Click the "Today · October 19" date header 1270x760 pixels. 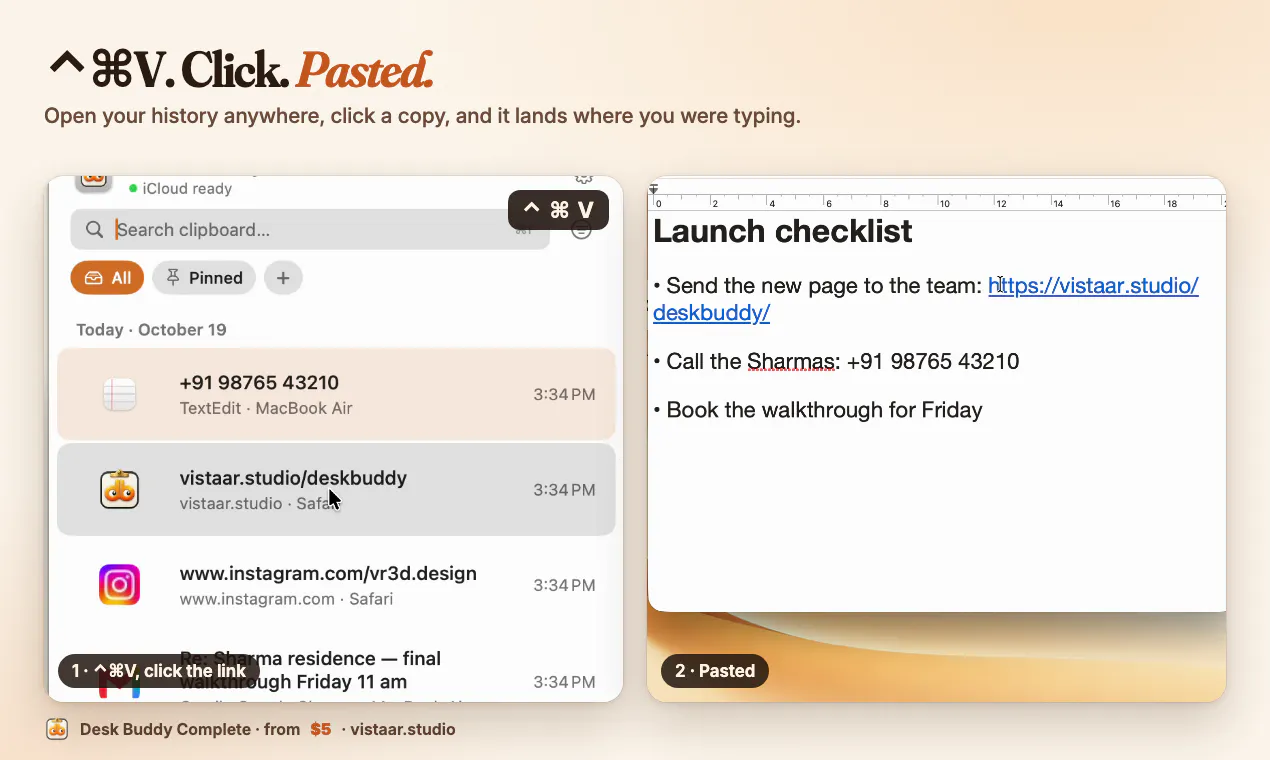click(151, 330)
